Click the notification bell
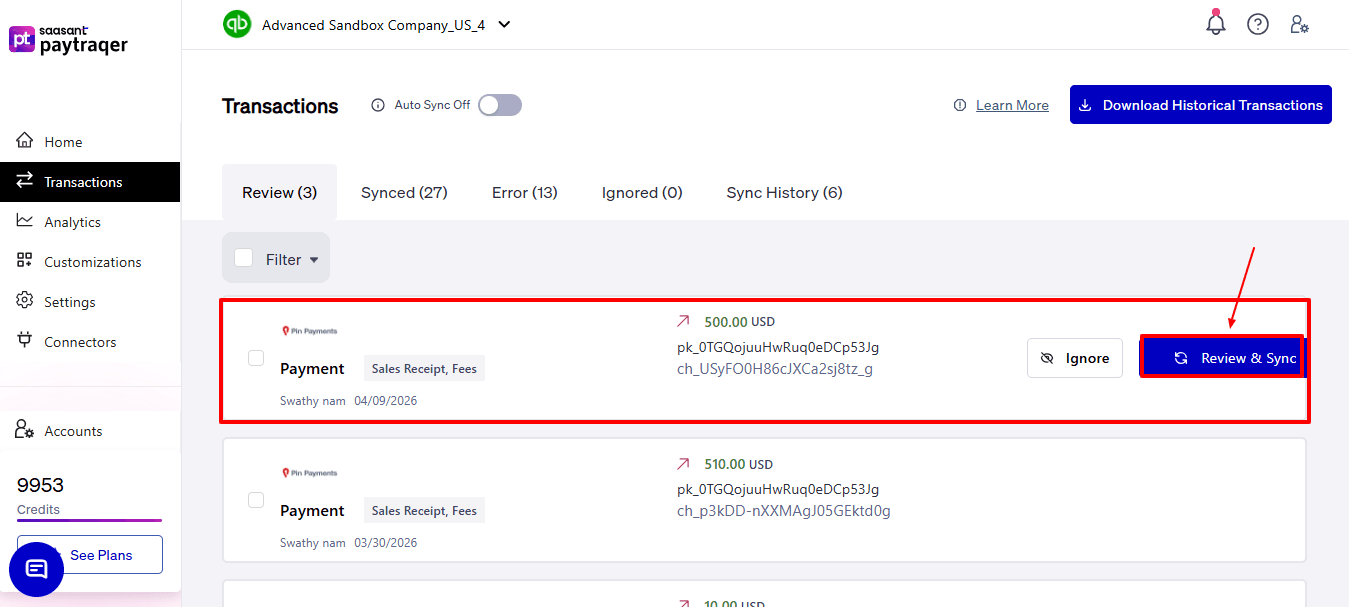This screenshot has height=607, width=1349. coord(1215,22)
